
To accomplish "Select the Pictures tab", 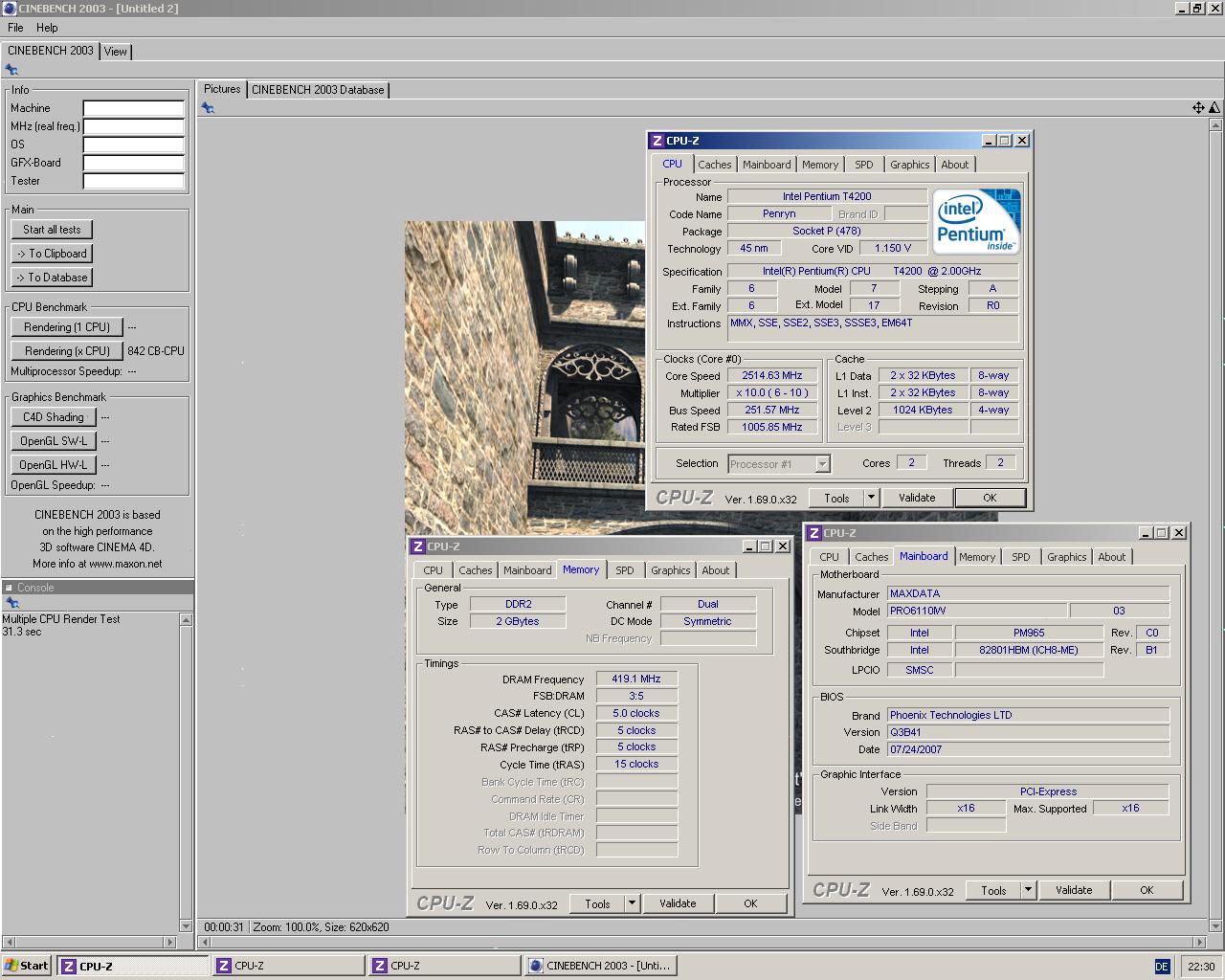I will click(222, 89).
